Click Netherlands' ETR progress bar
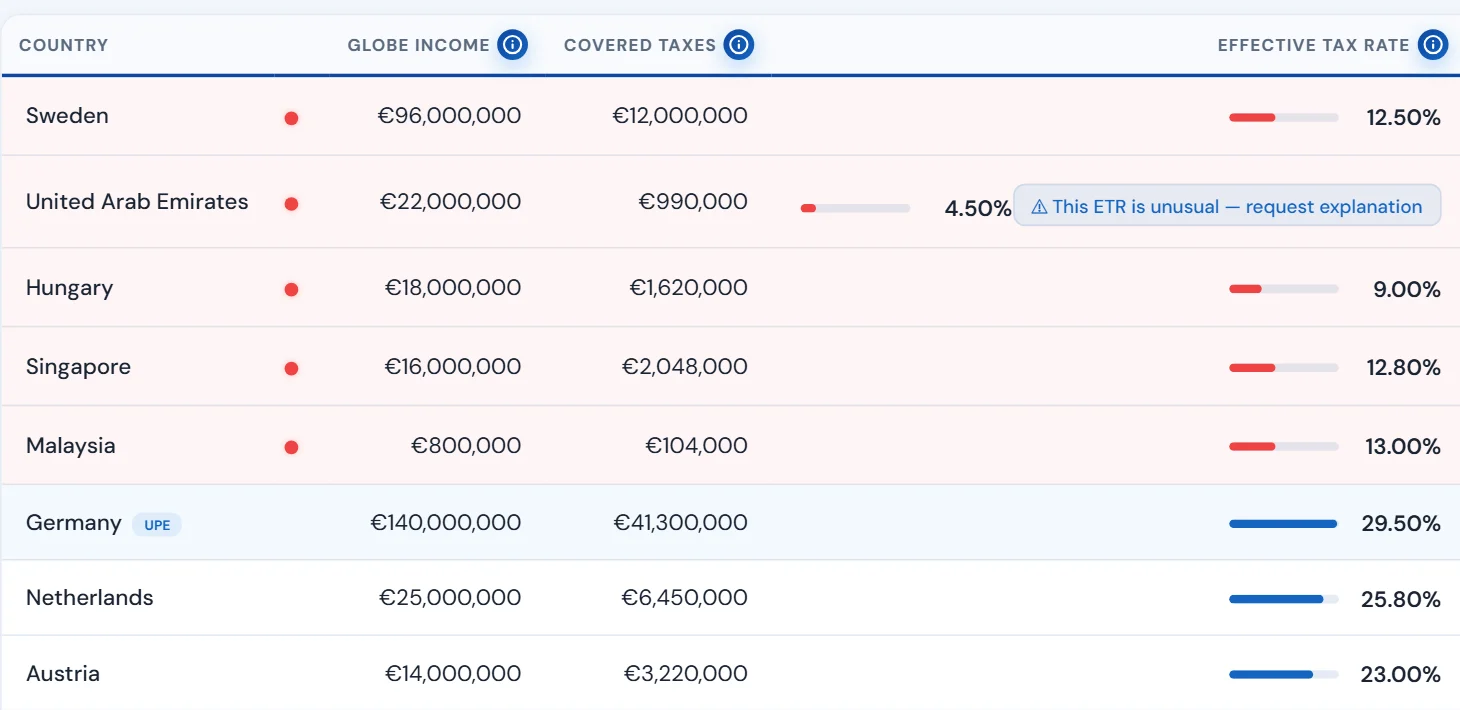This screenshot has height=710, width=1460. (1284, 599)
